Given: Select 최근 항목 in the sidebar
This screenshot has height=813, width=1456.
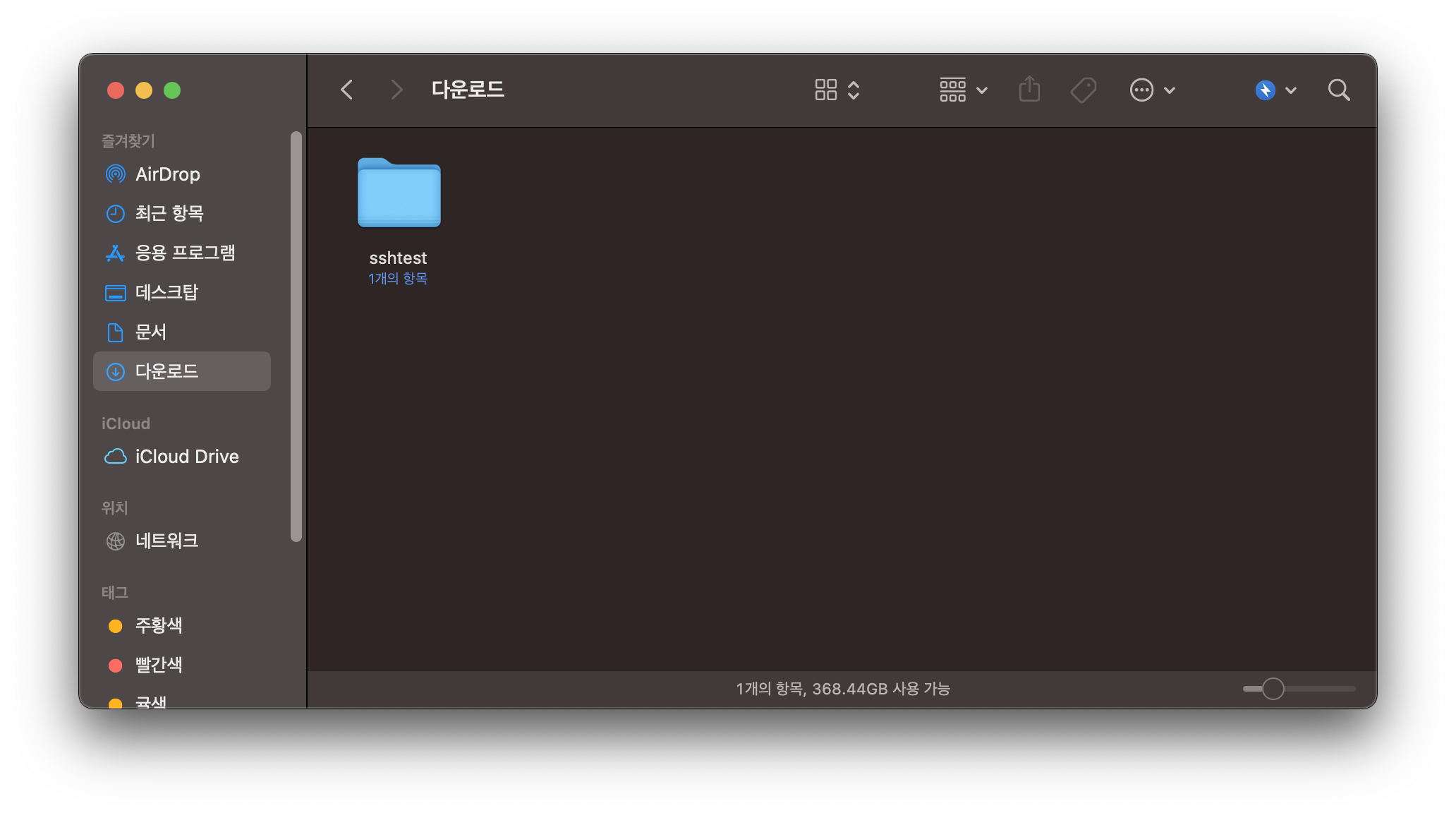Looking at the screenshot, I should pos(169,213).
